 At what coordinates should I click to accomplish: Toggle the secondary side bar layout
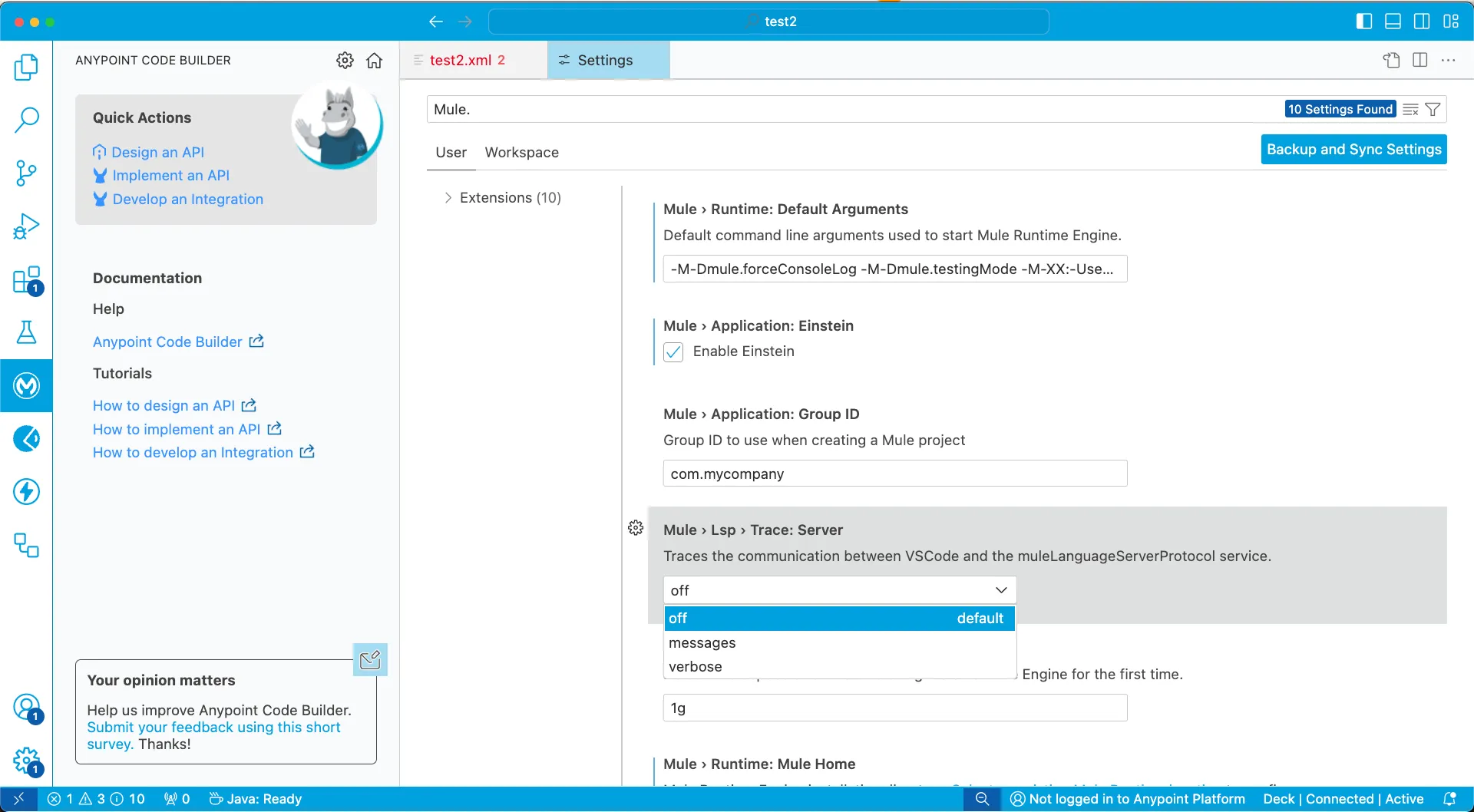pos(1422,21)
